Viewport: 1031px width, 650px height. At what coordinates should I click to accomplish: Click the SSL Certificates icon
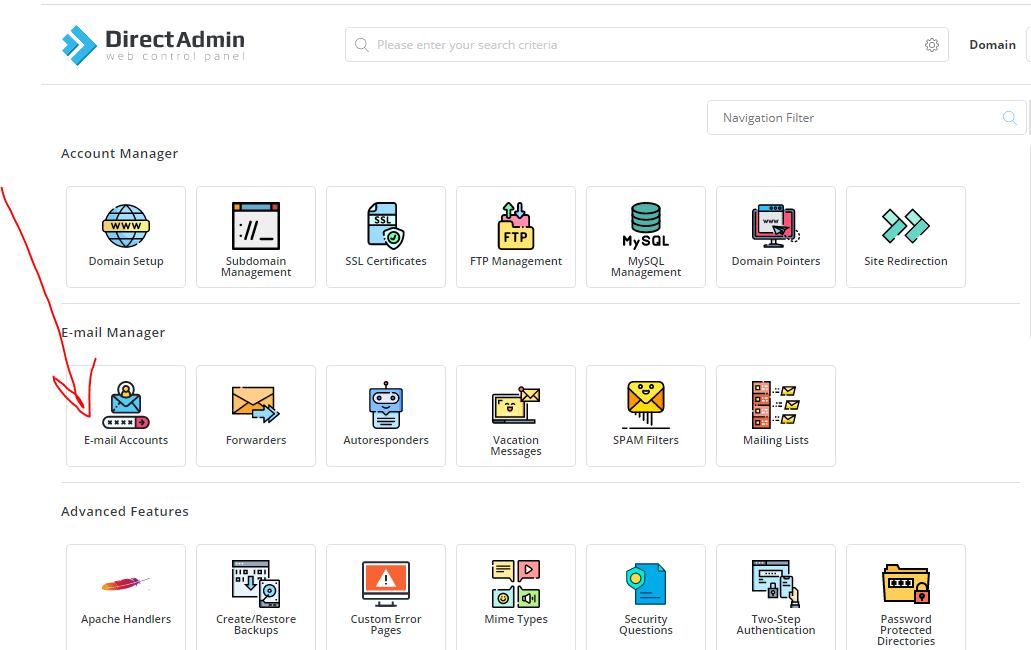(x=386, y=227)
